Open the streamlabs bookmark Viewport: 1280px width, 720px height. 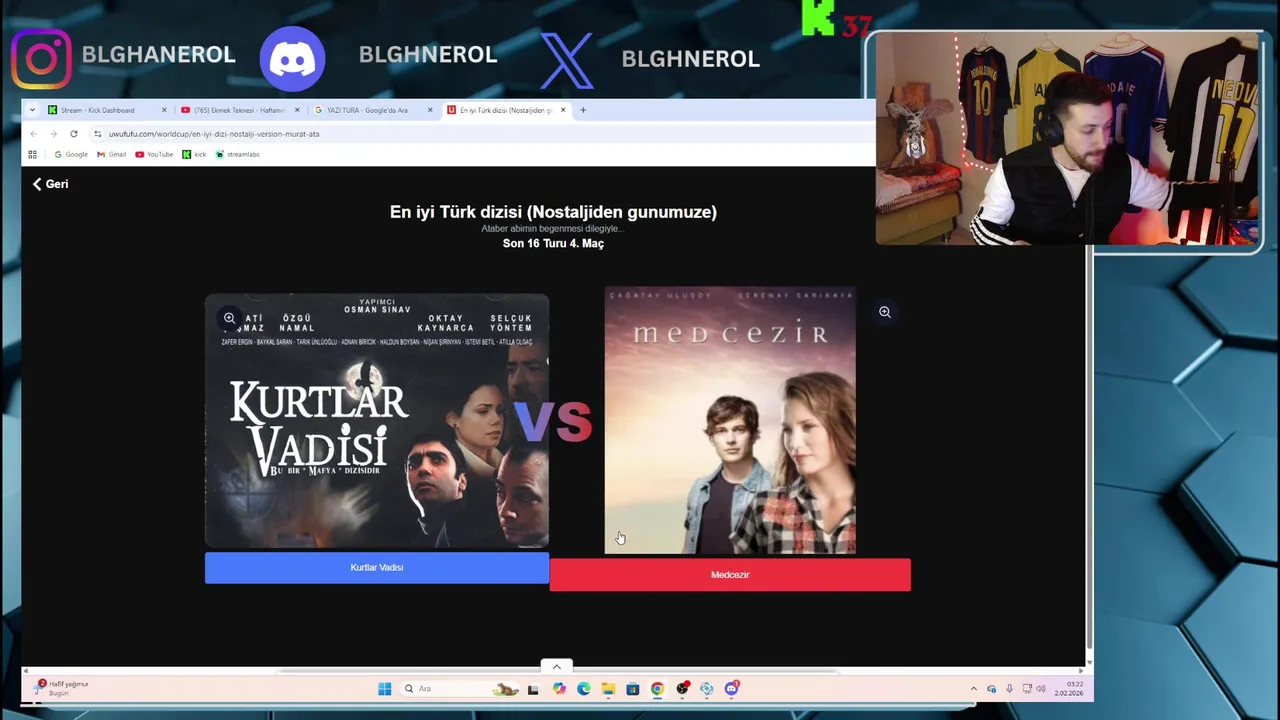tap(238, 154)
